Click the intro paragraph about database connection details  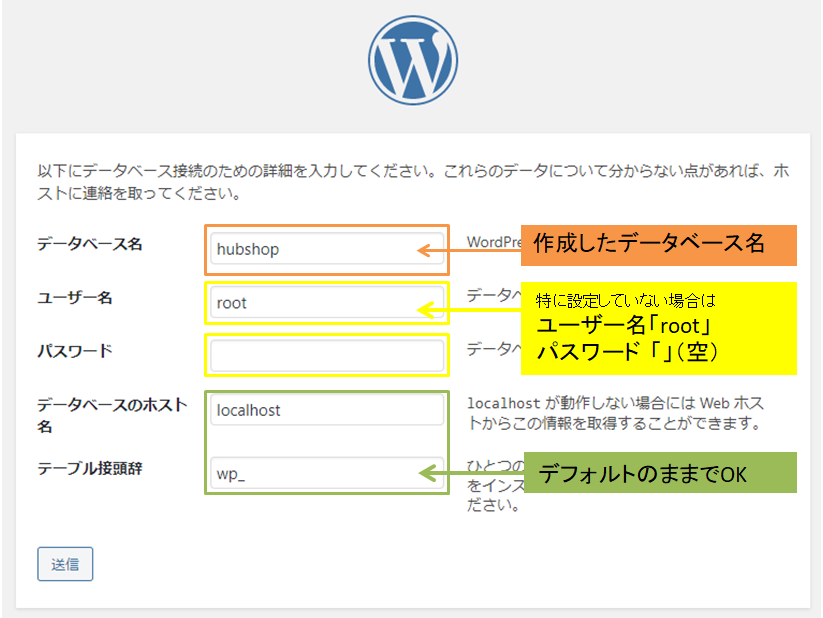click(413, 182)
